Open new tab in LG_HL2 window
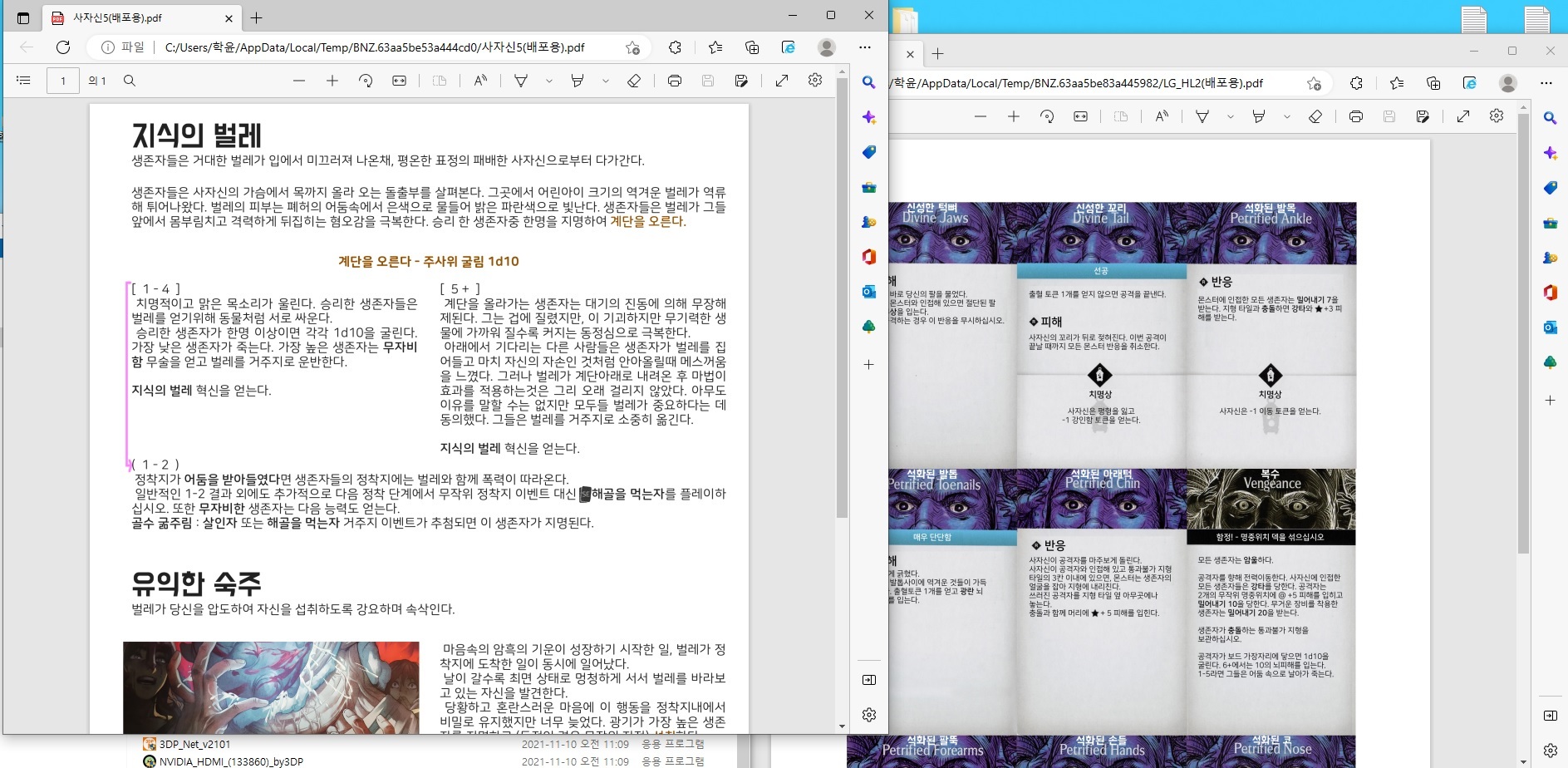The height and width of the screenshot is (768, 1568). tap(938, 54)
